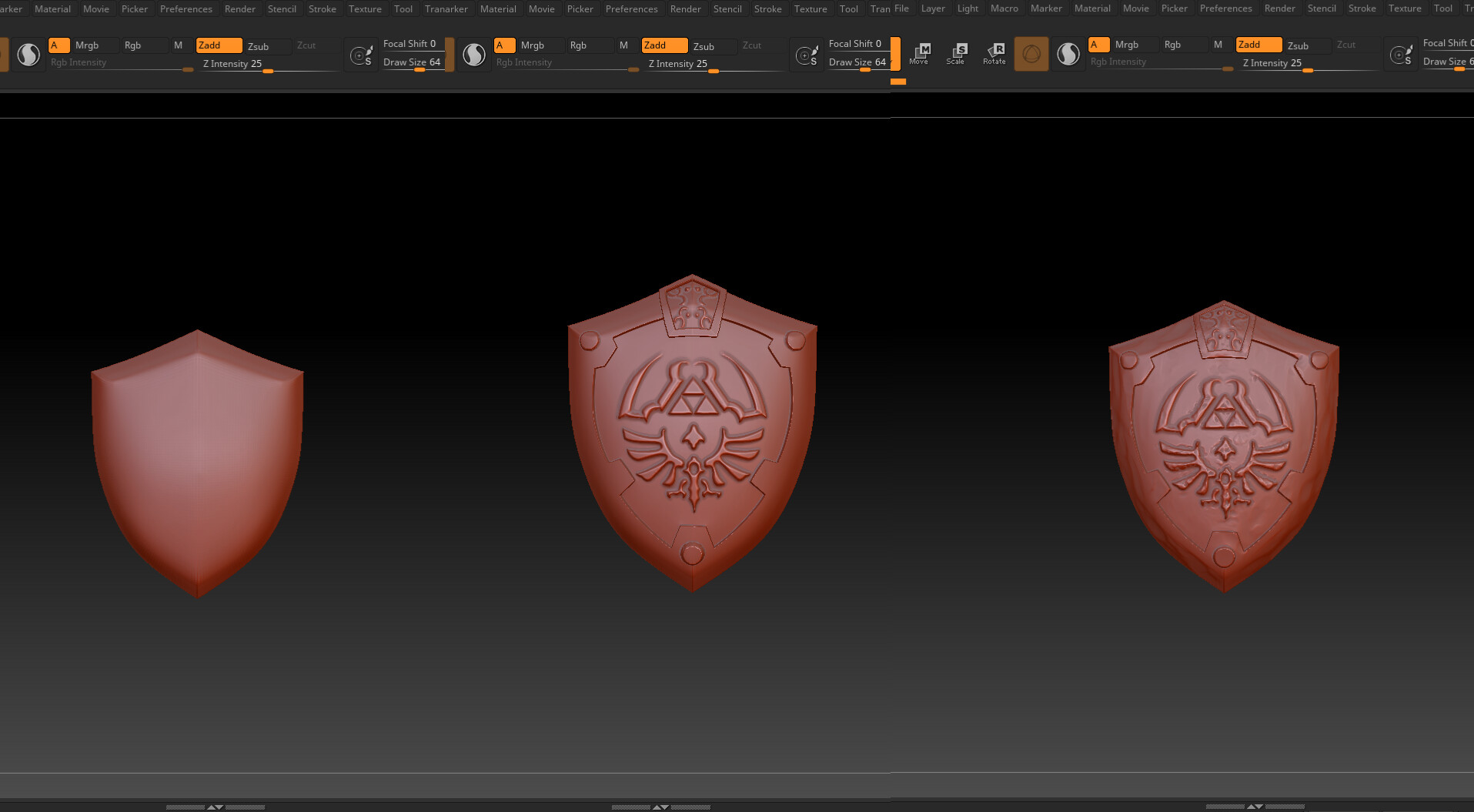This screenshot has height=812, width=1474.
Task: Open the Preferences menu
Action: click(186, 8)
